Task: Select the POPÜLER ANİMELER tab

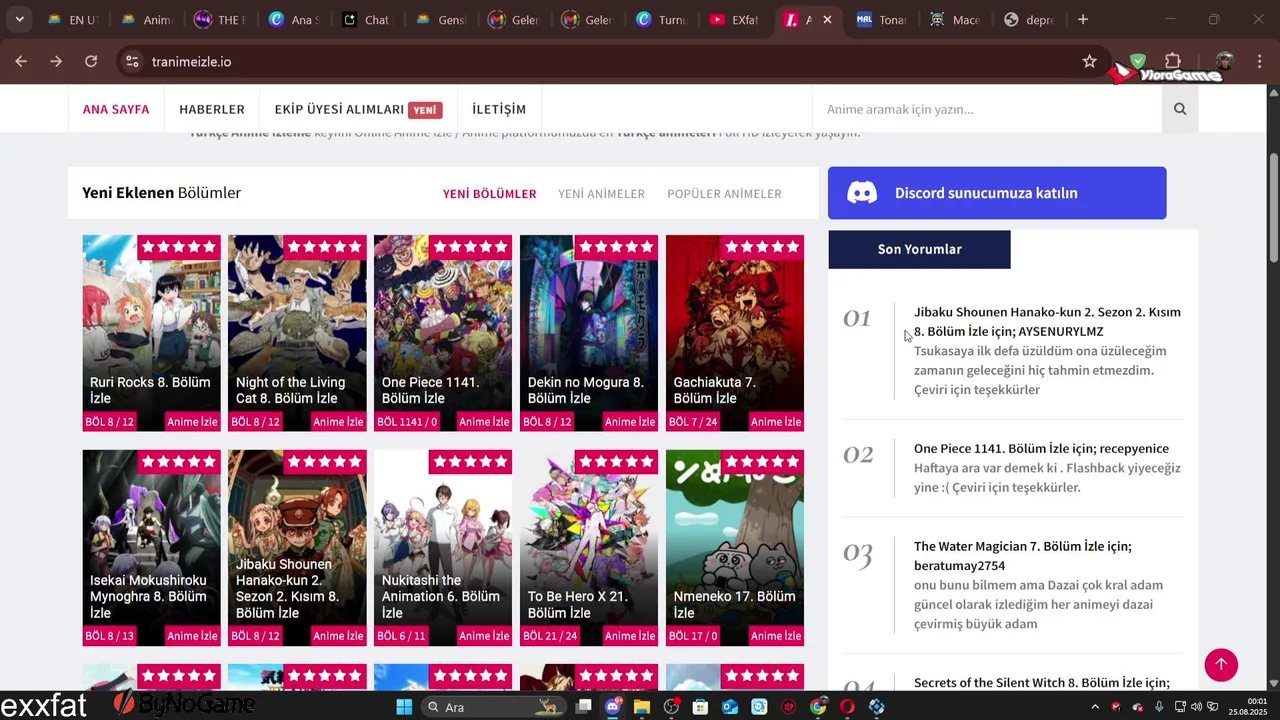Action: 724,194
